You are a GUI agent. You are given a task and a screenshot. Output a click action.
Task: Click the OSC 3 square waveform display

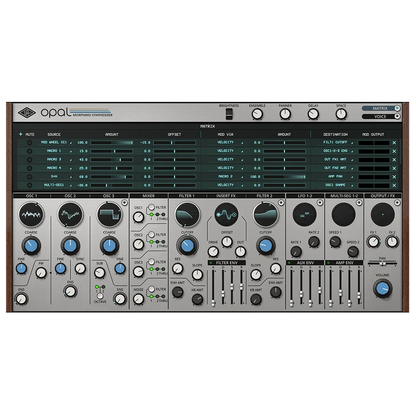pos(109,215)
